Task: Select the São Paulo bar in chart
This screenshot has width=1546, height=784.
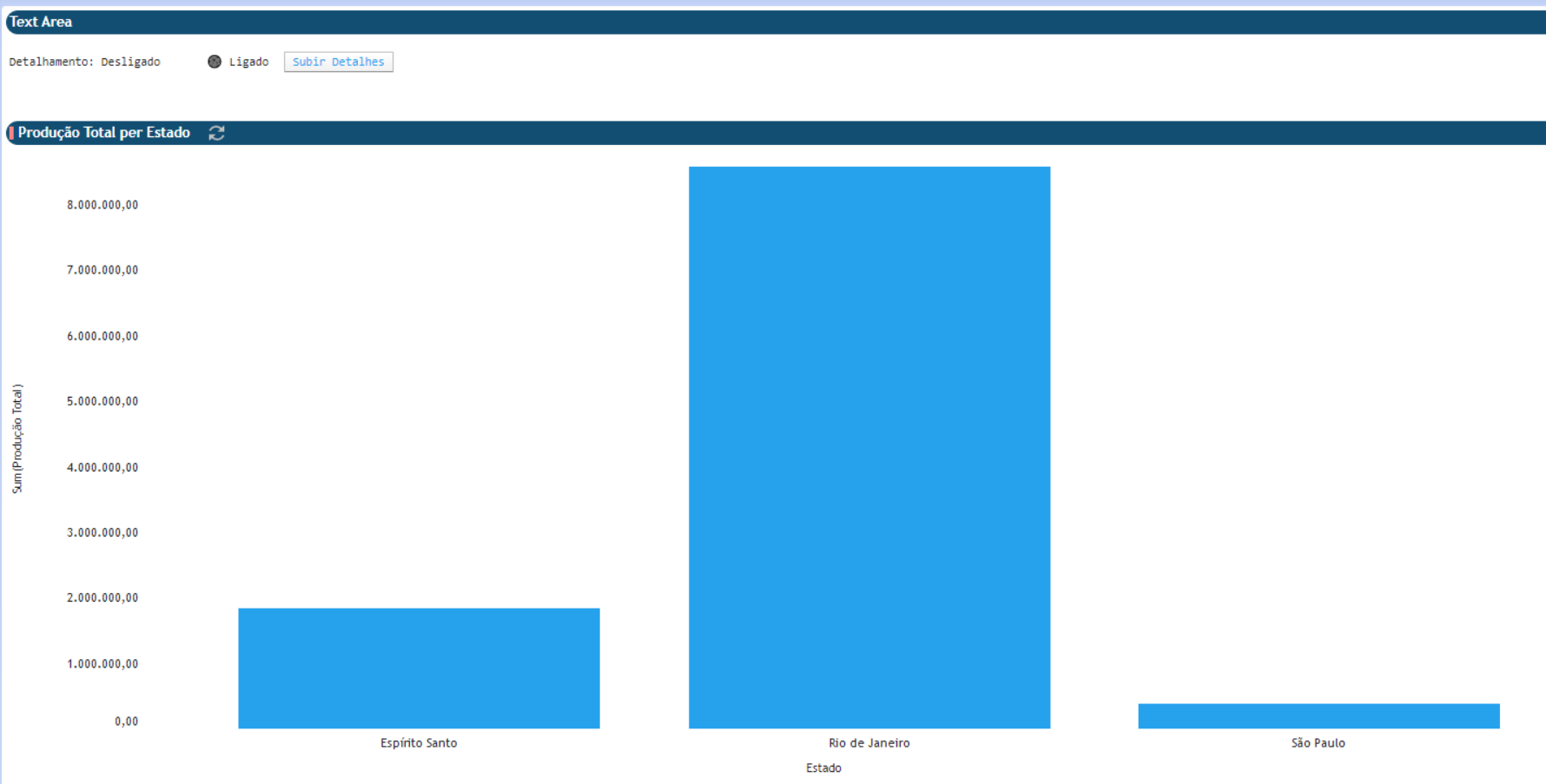Action: (1318, 715)
